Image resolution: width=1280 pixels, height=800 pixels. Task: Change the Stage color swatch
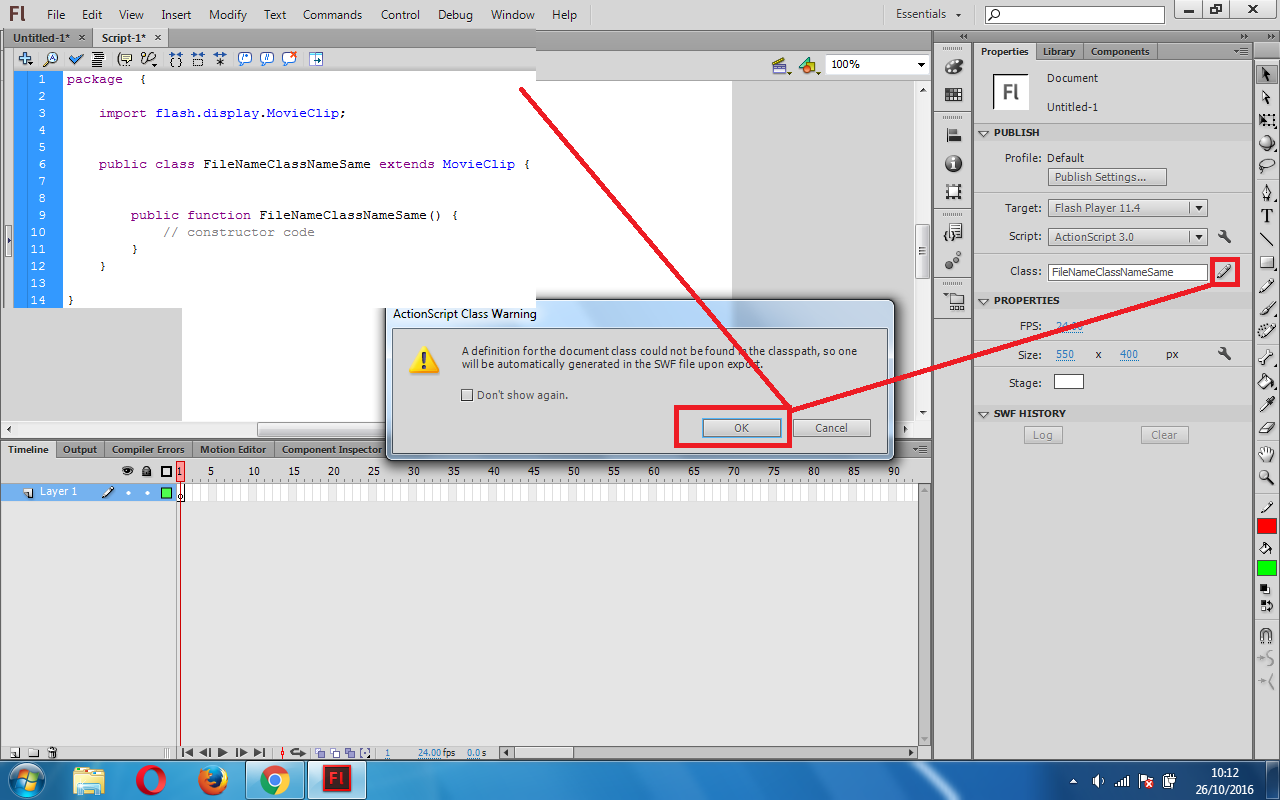pos(1068,381)
